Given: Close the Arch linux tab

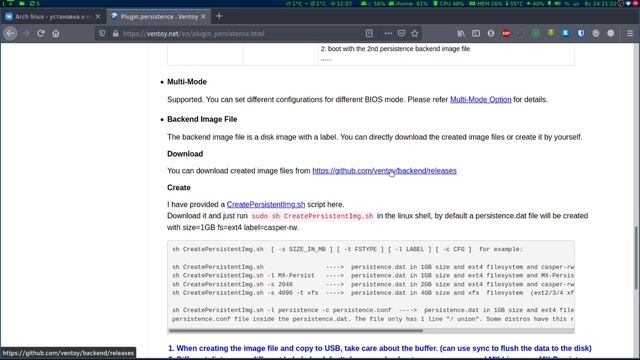Looking at the screenshot, I should [x=98, y=16].
